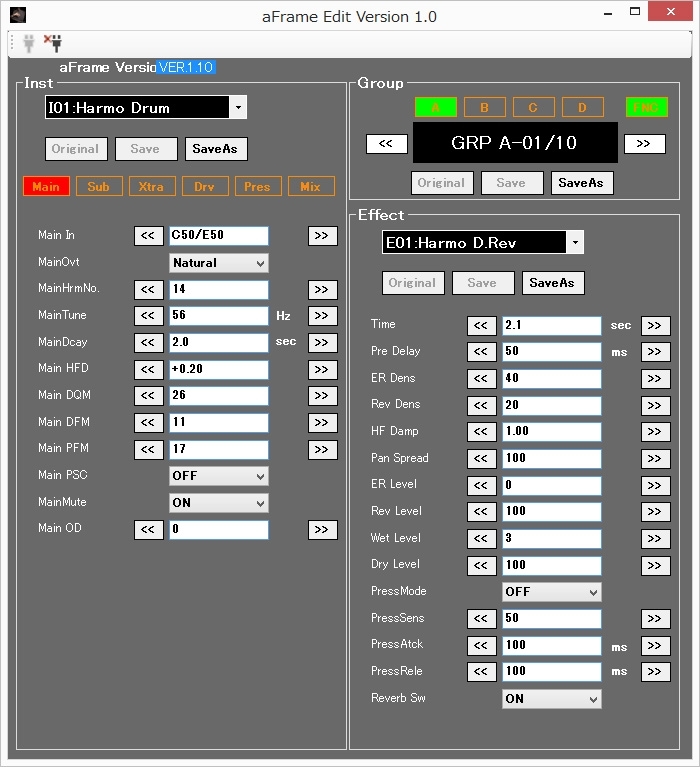Decrease PressSens with << button

(481, 619)
